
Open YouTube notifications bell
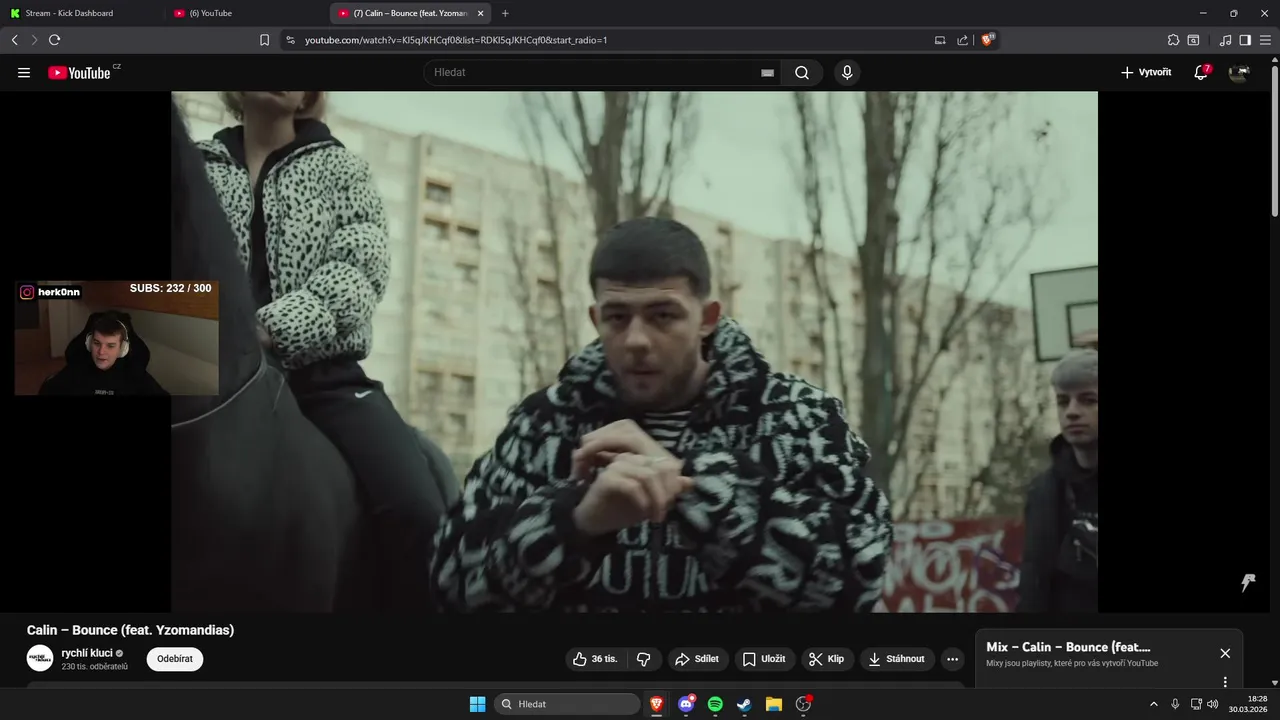tap(1201, 72)
